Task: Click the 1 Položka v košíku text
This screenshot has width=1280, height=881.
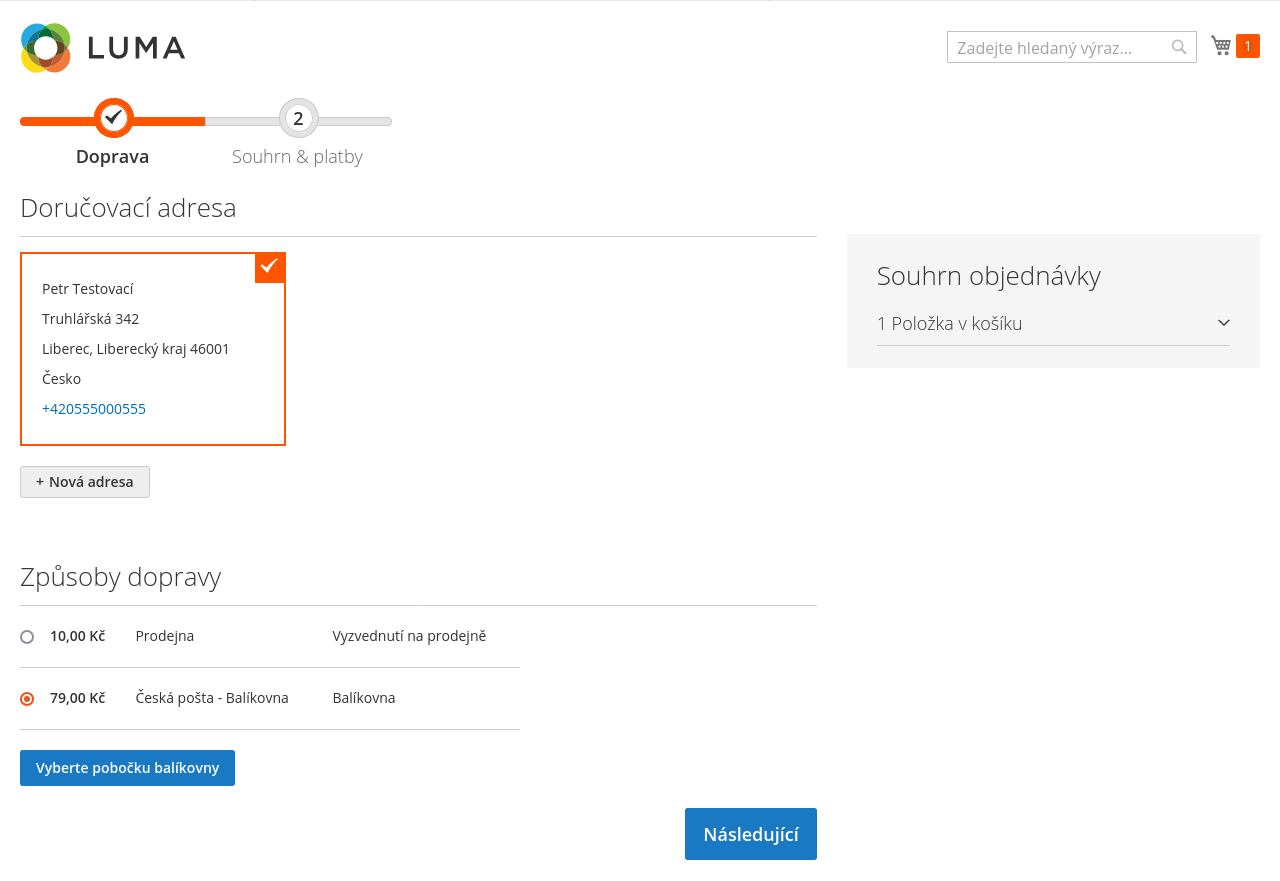Action: (x=949, y=324)
